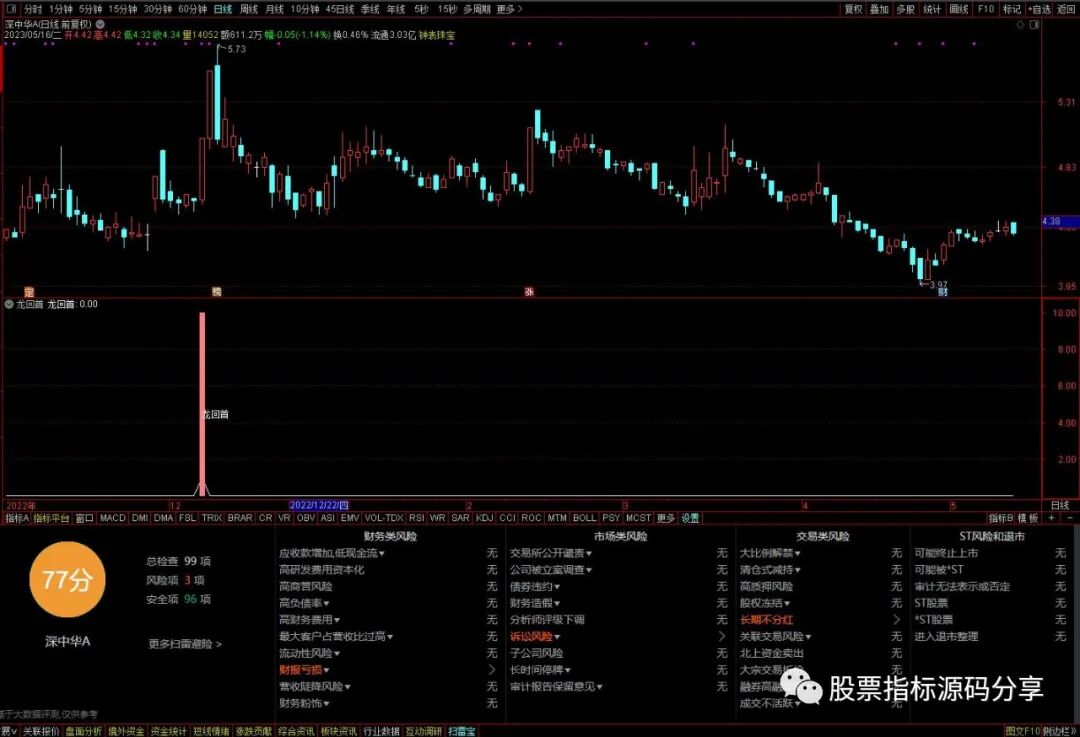
Task: Select the 周线 weekly chart
Action: pos(249,9)
